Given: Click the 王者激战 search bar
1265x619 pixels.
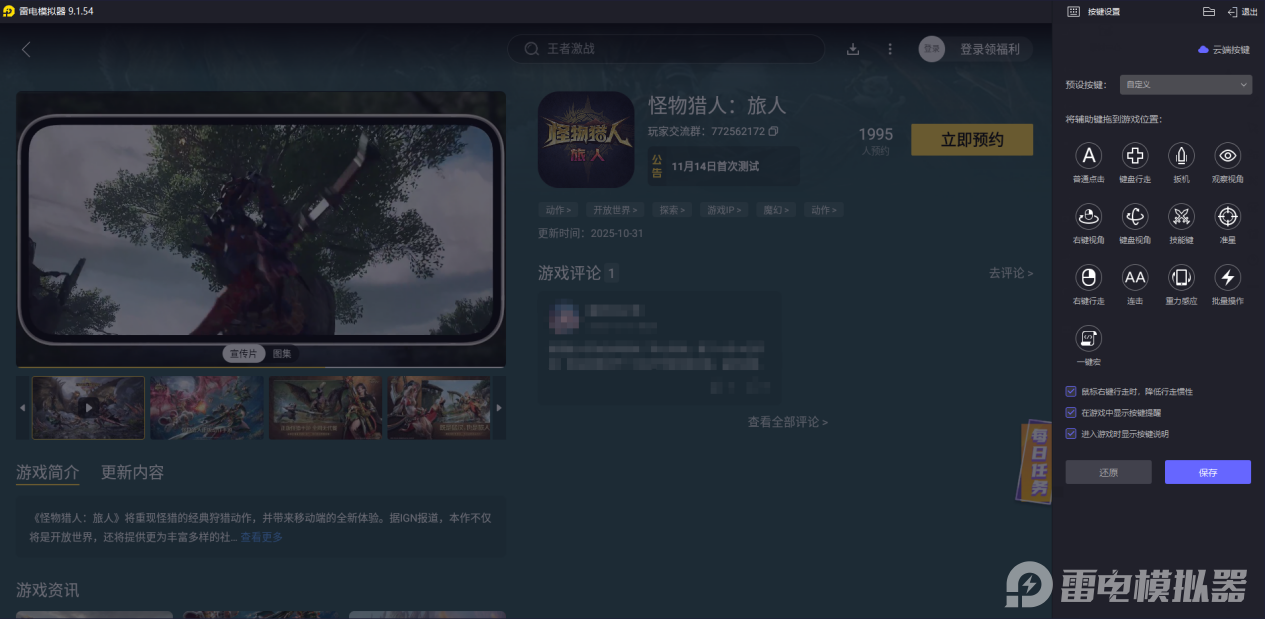Looking at the screenshot, I should 665,48.
